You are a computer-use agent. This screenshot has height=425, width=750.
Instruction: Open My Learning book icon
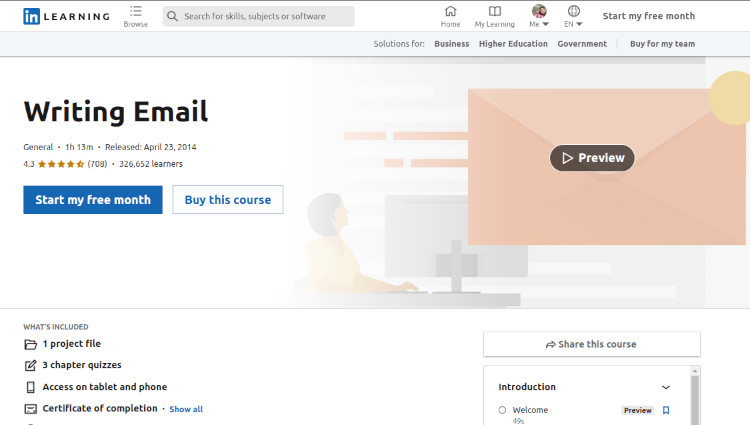coord(495,11)
